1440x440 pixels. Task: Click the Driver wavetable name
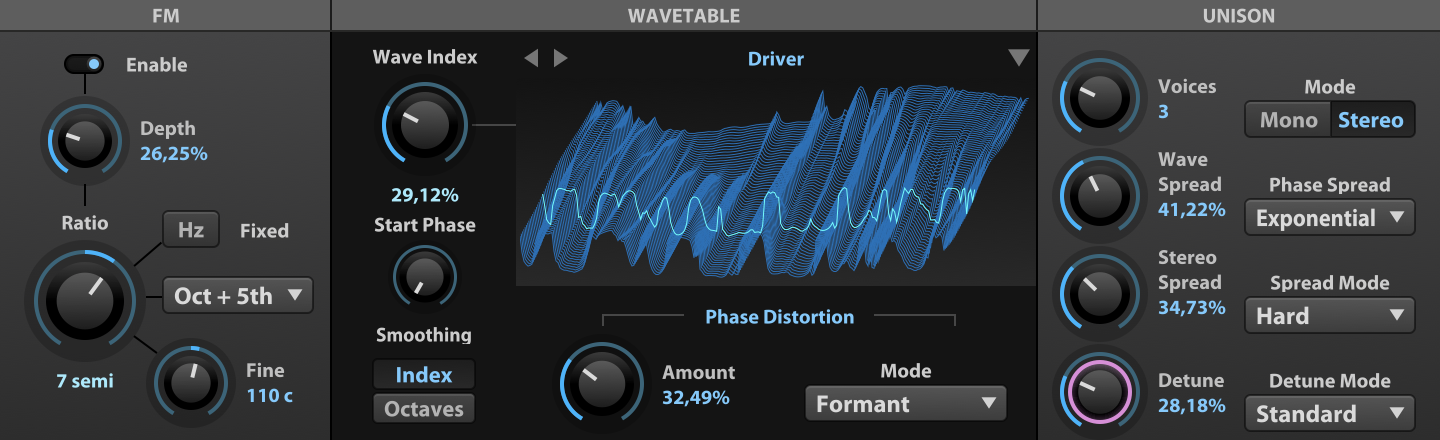(776, 59)
